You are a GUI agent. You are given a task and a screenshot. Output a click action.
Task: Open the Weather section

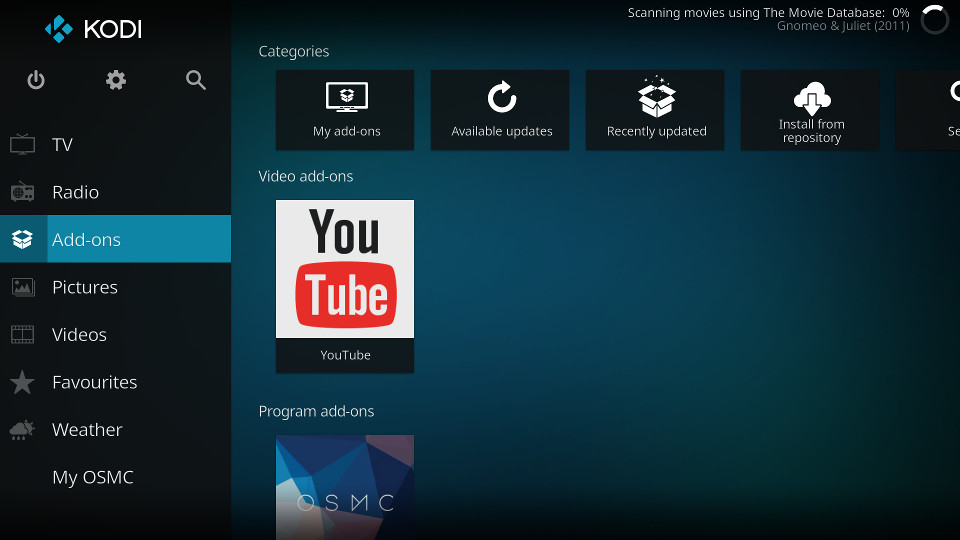tap(115, 430)
